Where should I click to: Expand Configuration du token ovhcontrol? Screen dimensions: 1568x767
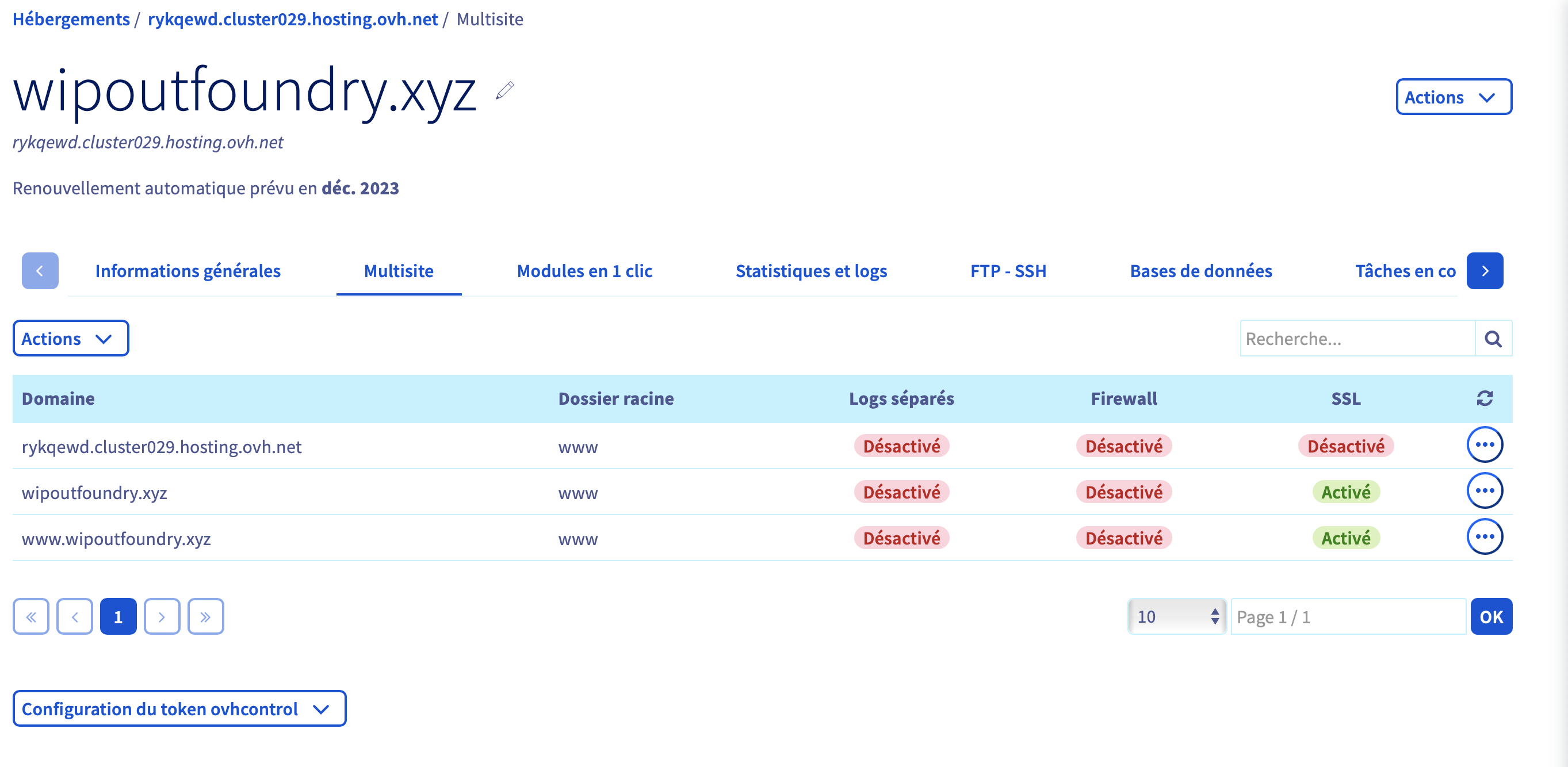coord(179,708)
